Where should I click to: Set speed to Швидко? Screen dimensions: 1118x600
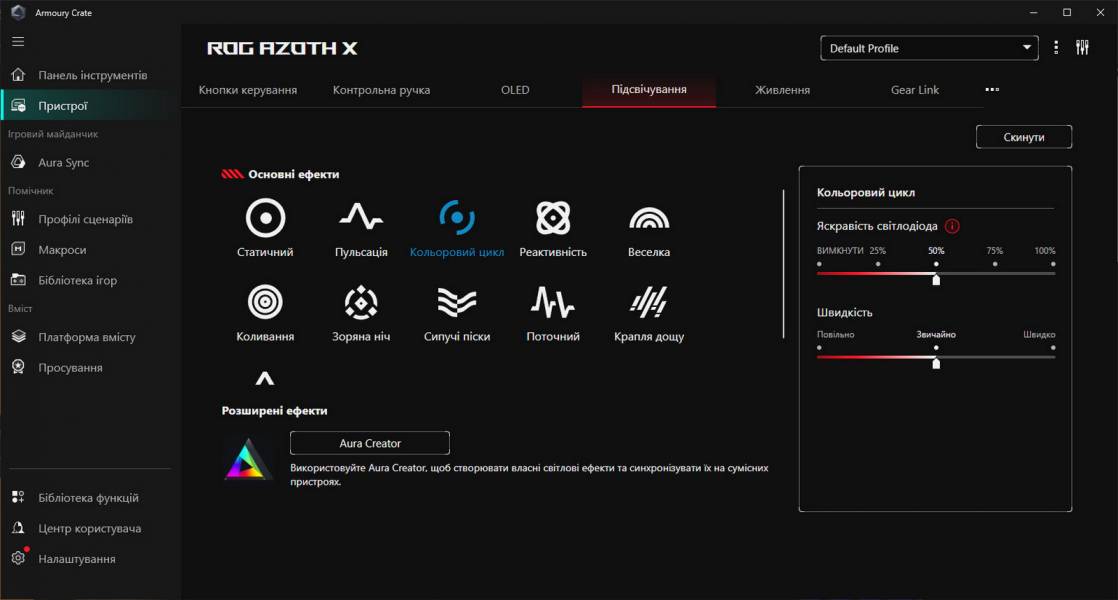tap(1052, 347)
